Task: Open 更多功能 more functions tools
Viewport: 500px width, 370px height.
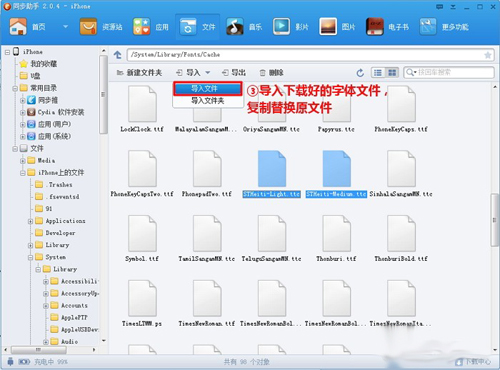Action: [x=428, y=27]
